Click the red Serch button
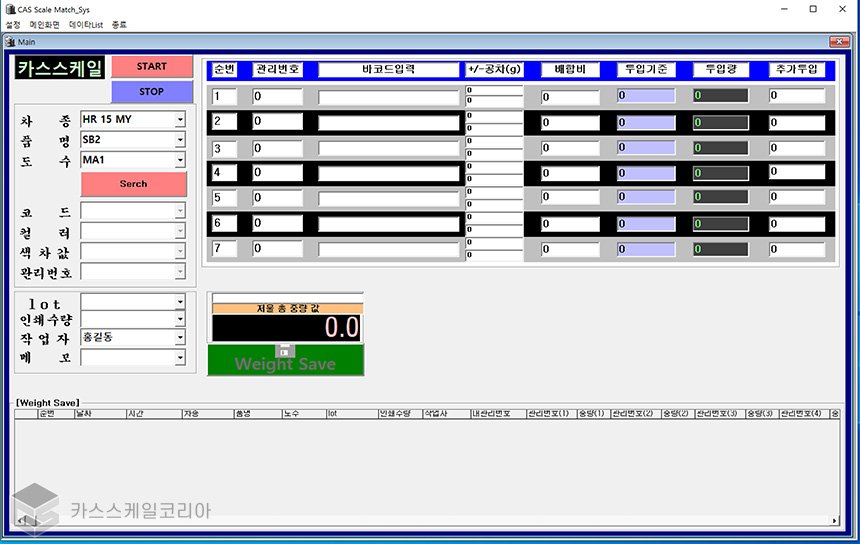This screenshot has height=544, width=860. click(x=133, y=184)
